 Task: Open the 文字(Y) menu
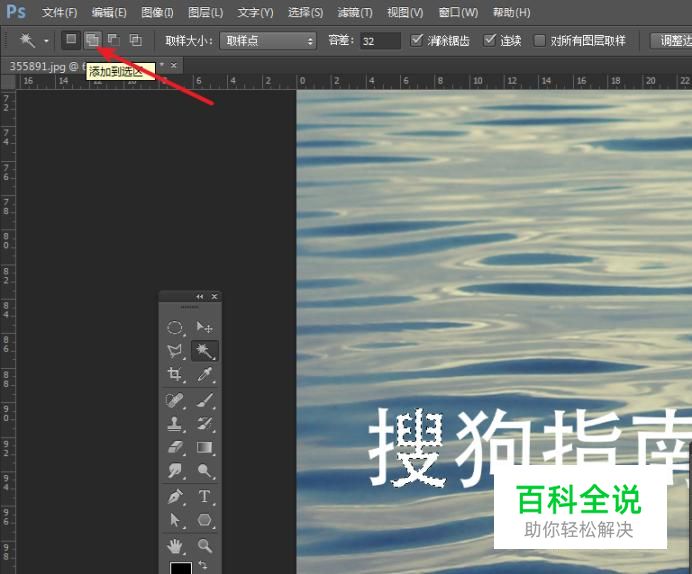coord(255,12)
